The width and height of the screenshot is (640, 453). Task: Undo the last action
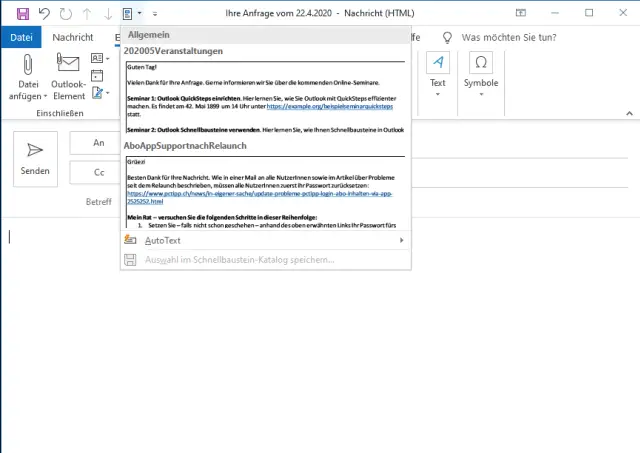pos(44,13)
